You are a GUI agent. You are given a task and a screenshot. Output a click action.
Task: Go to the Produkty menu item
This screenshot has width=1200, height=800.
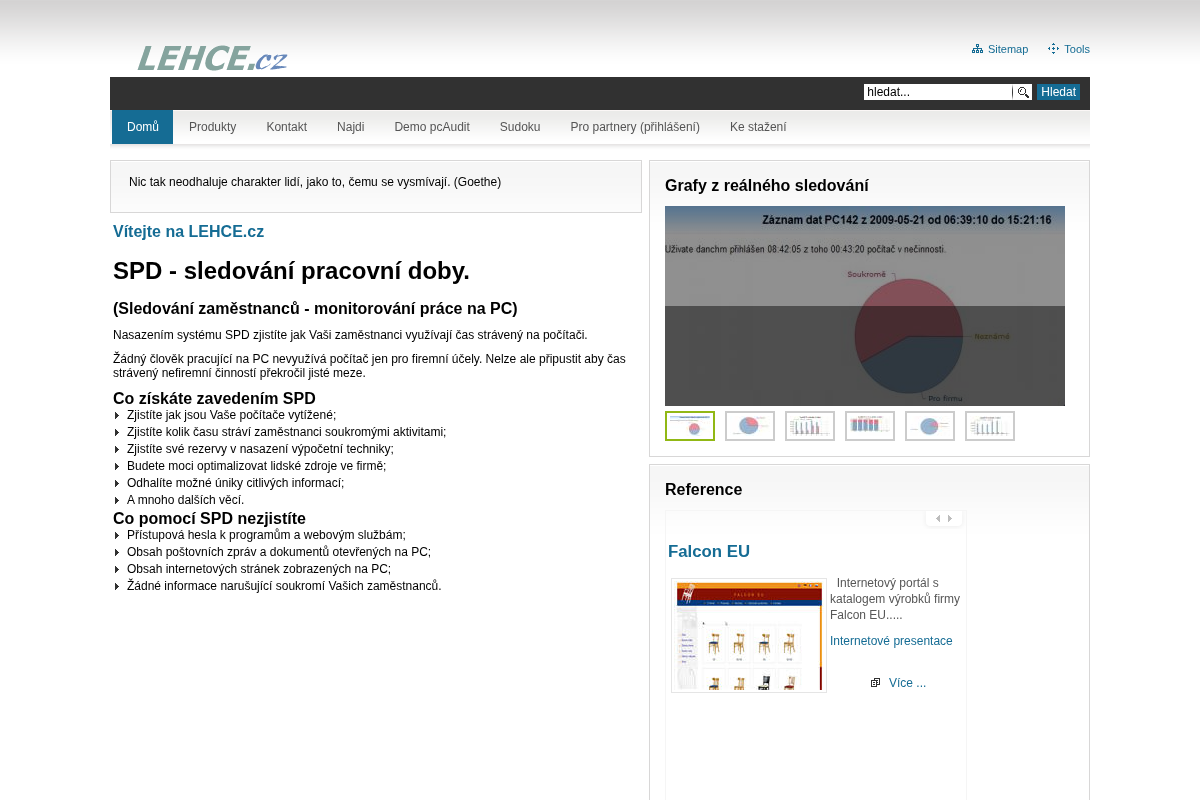click(213, 127)
